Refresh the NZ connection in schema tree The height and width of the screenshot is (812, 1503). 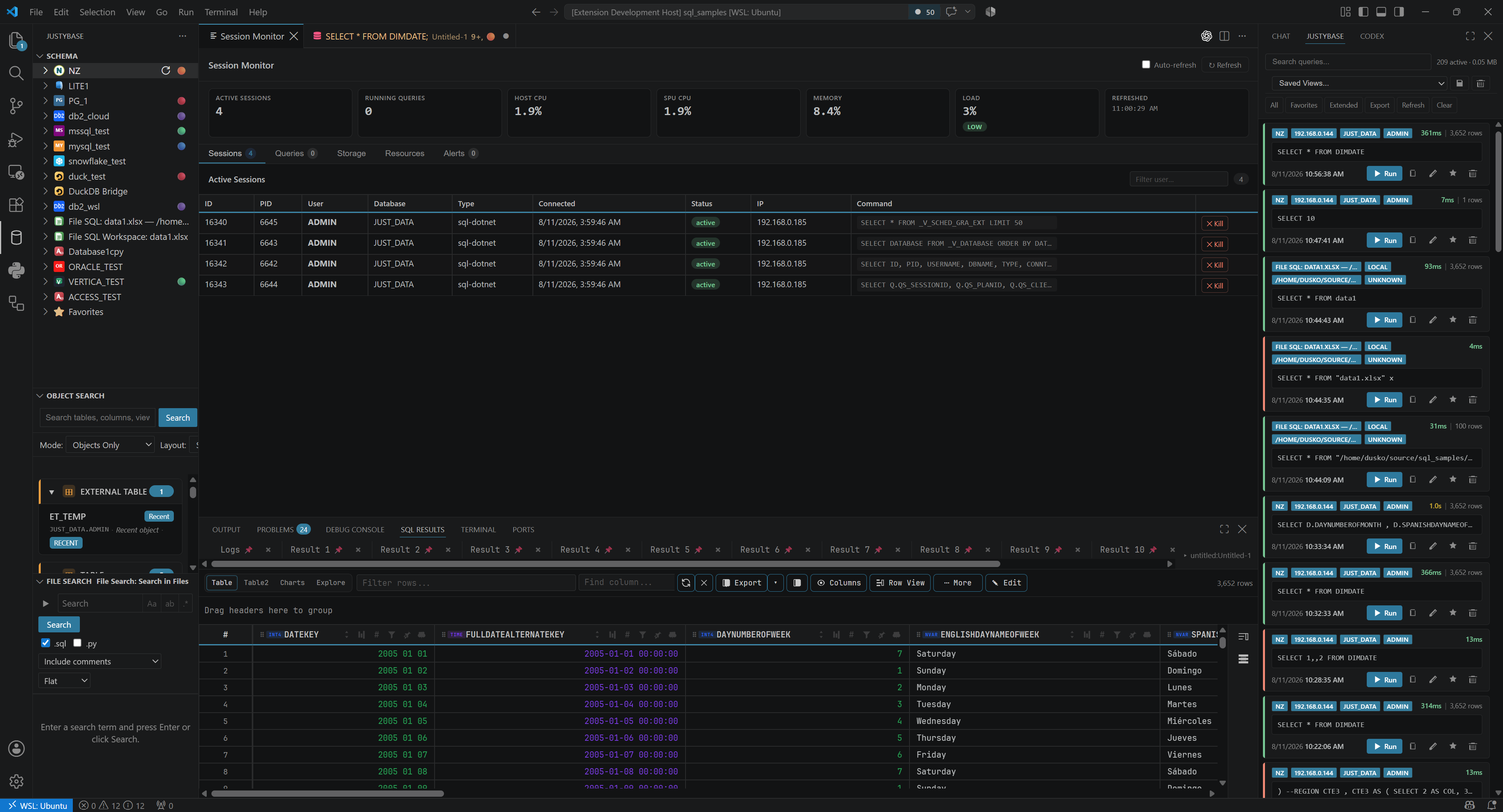pyautogui.click(x=166, y=70)
